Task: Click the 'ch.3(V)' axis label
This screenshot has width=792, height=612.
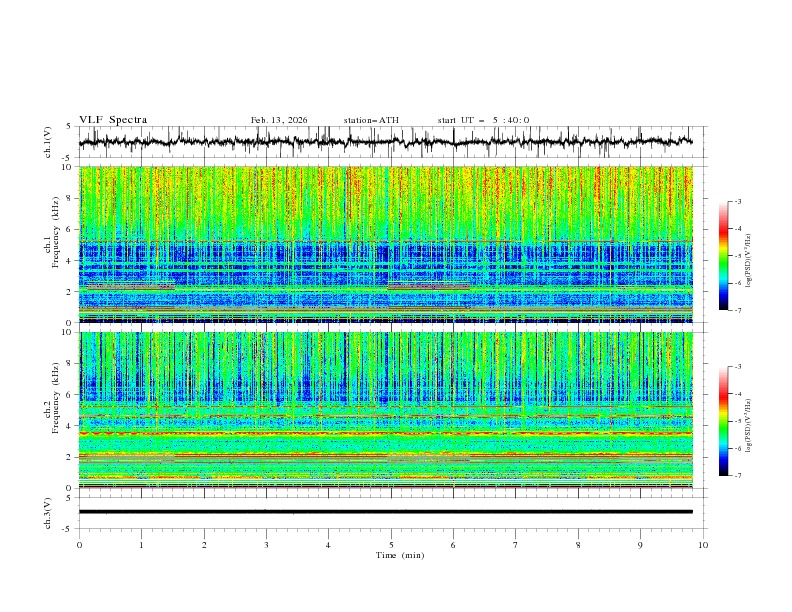Action: click(48, 513)
